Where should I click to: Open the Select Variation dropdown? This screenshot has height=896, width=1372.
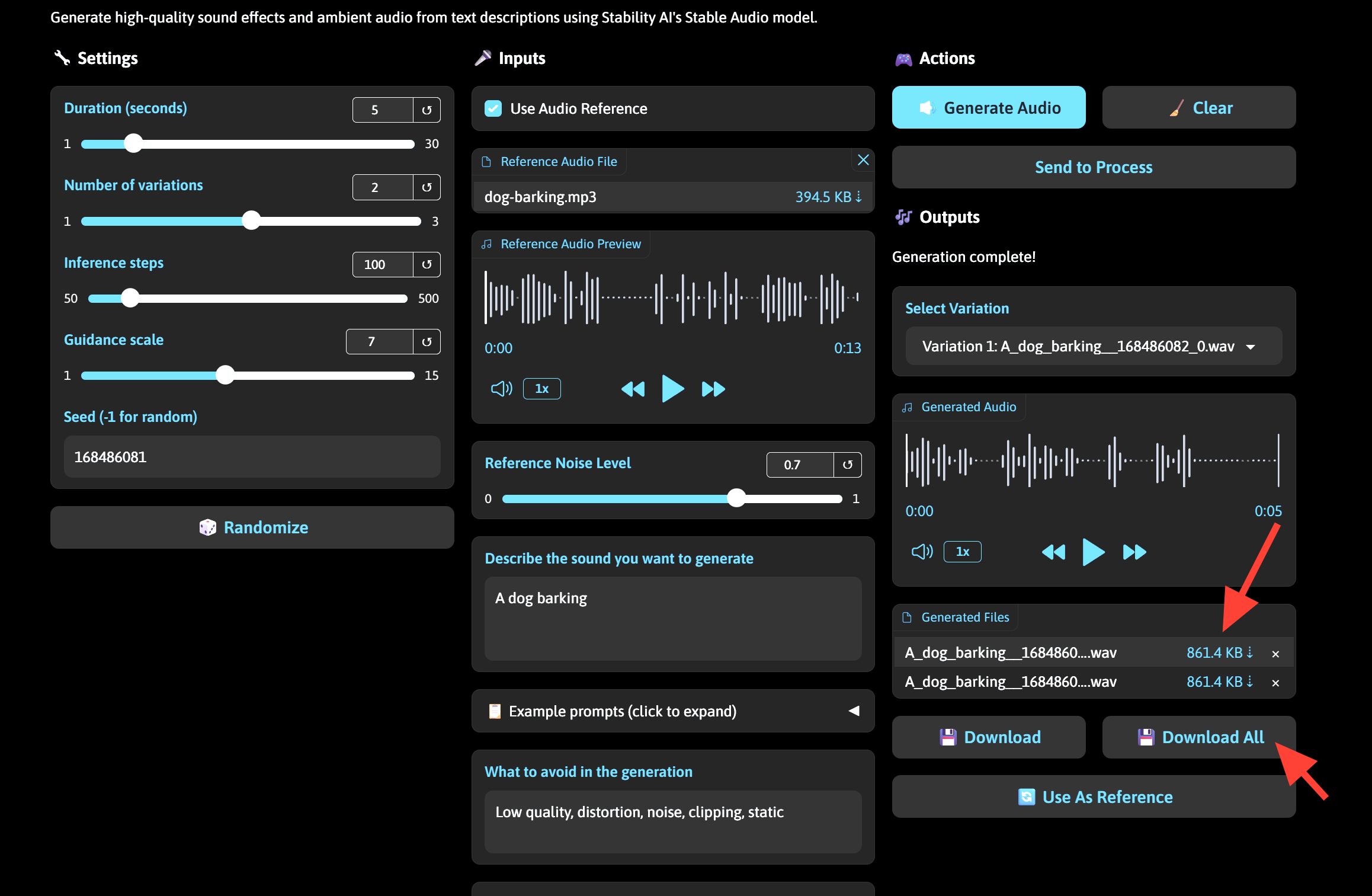1093,345
